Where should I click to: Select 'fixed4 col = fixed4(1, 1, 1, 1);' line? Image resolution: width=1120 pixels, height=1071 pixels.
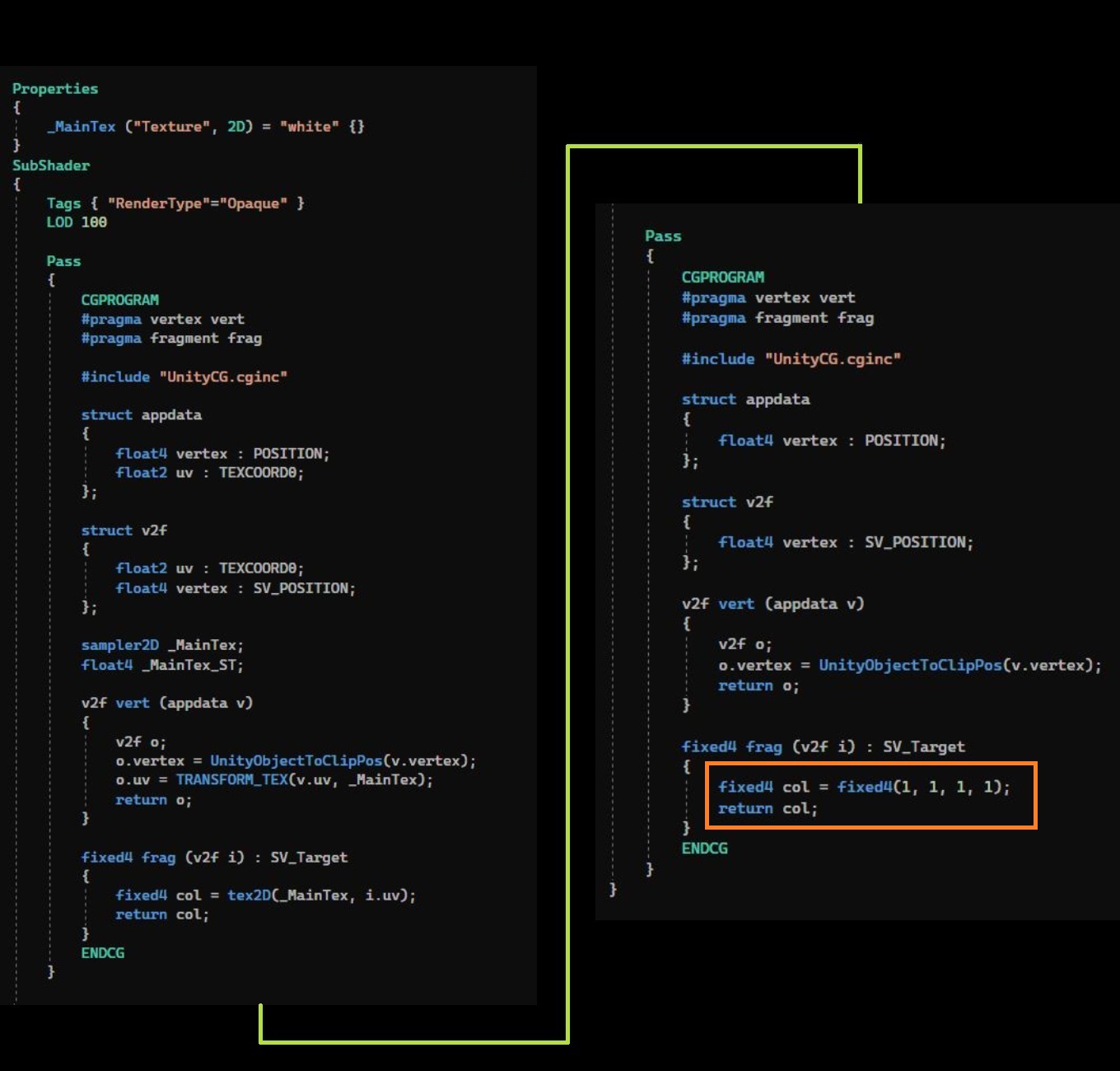[864, 787]
